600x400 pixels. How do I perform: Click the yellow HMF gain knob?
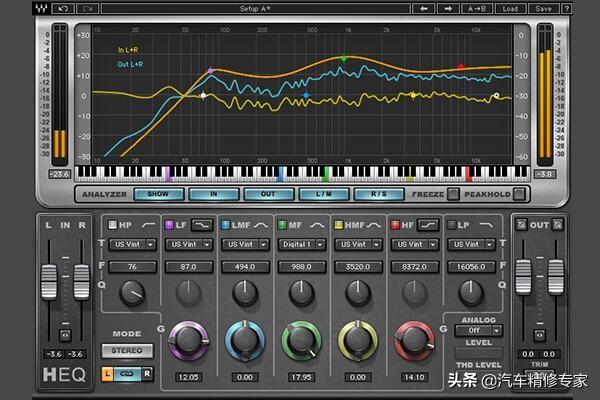pos(358,341)
